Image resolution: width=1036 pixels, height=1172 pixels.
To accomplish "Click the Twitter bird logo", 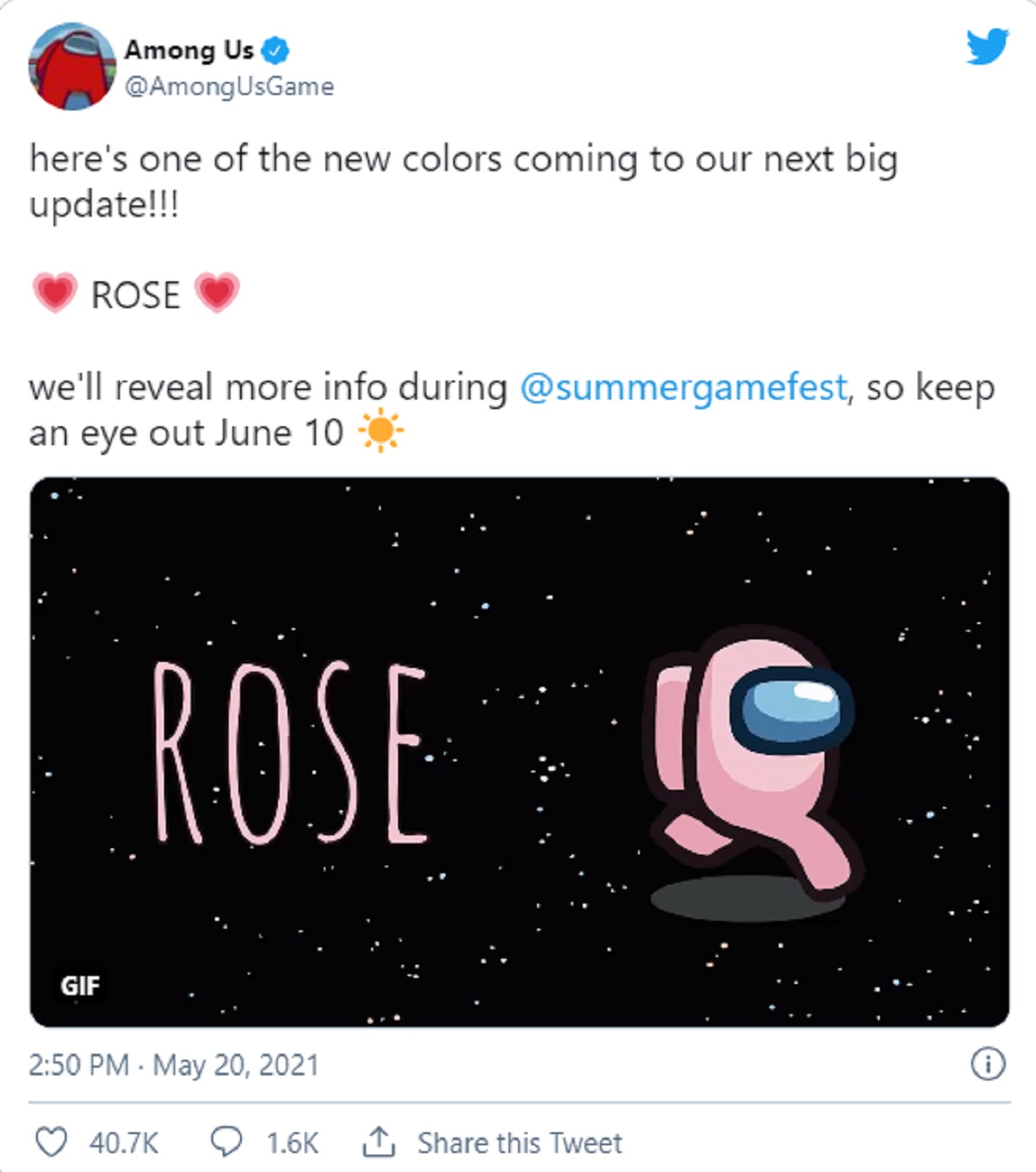I will [x=987, y=46].
